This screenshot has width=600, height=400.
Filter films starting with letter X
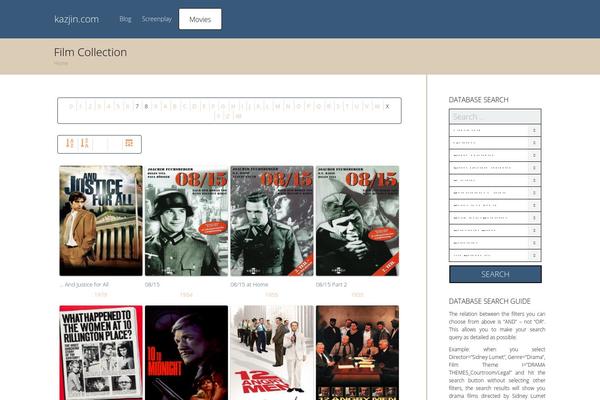pyautogui.click(x=387, y=106)
